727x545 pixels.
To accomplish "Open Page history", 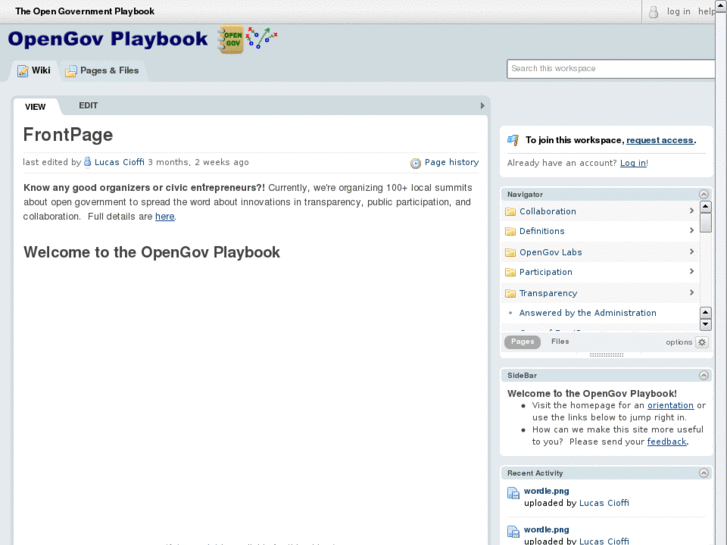I will (452, 162).
